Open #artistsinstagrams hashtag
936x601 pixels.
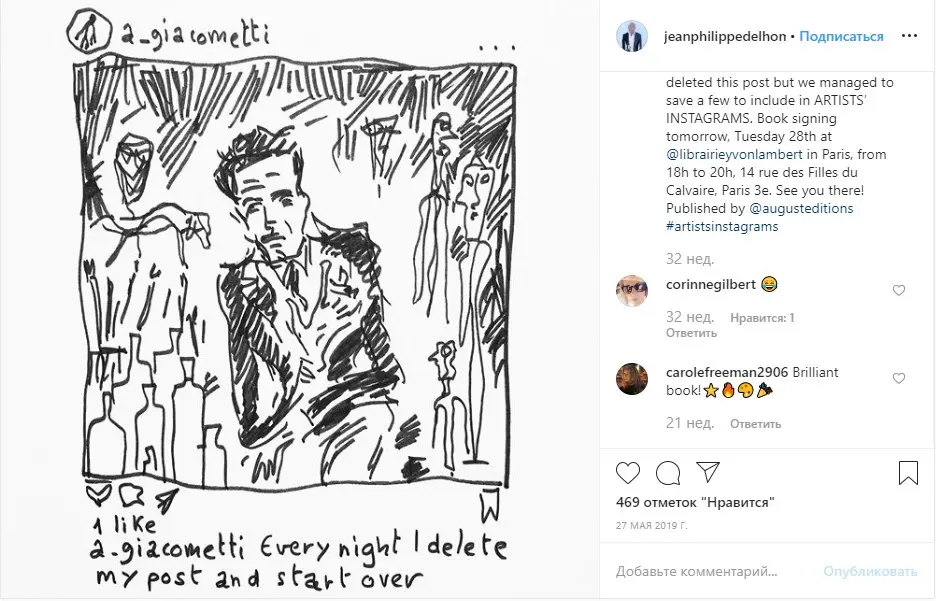(722, 226)
